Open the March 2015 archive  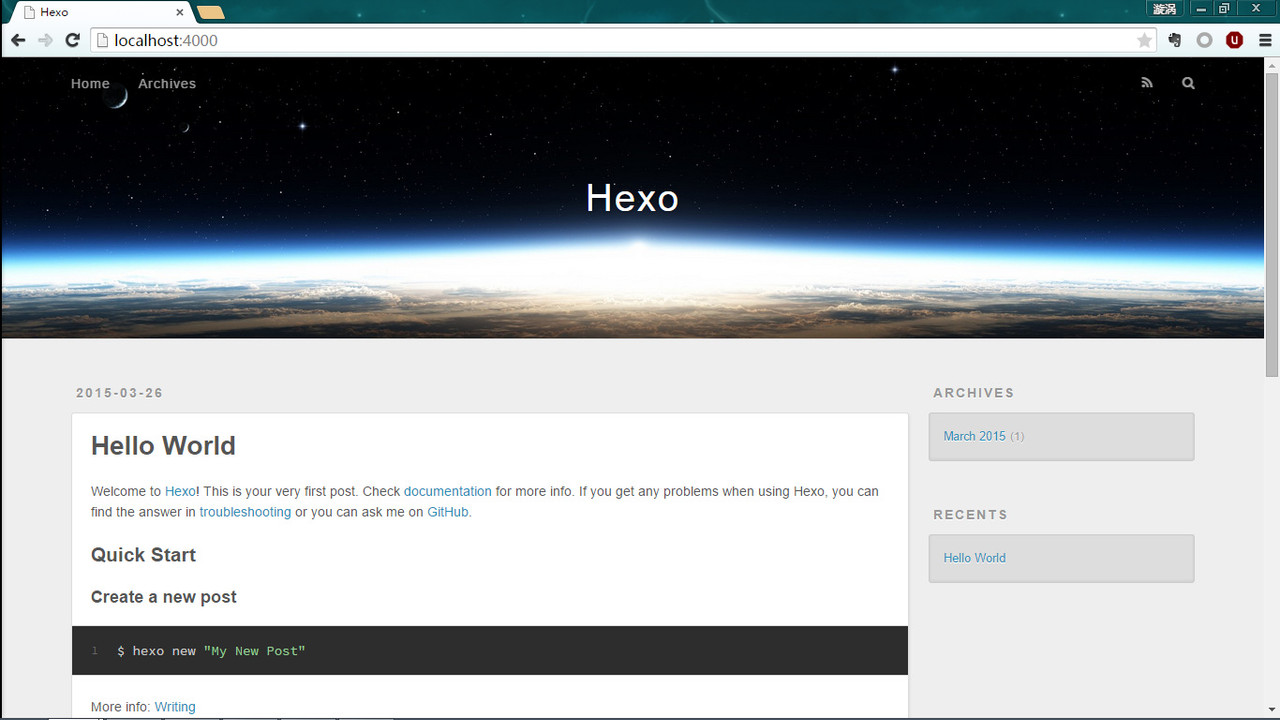[974, 436]
